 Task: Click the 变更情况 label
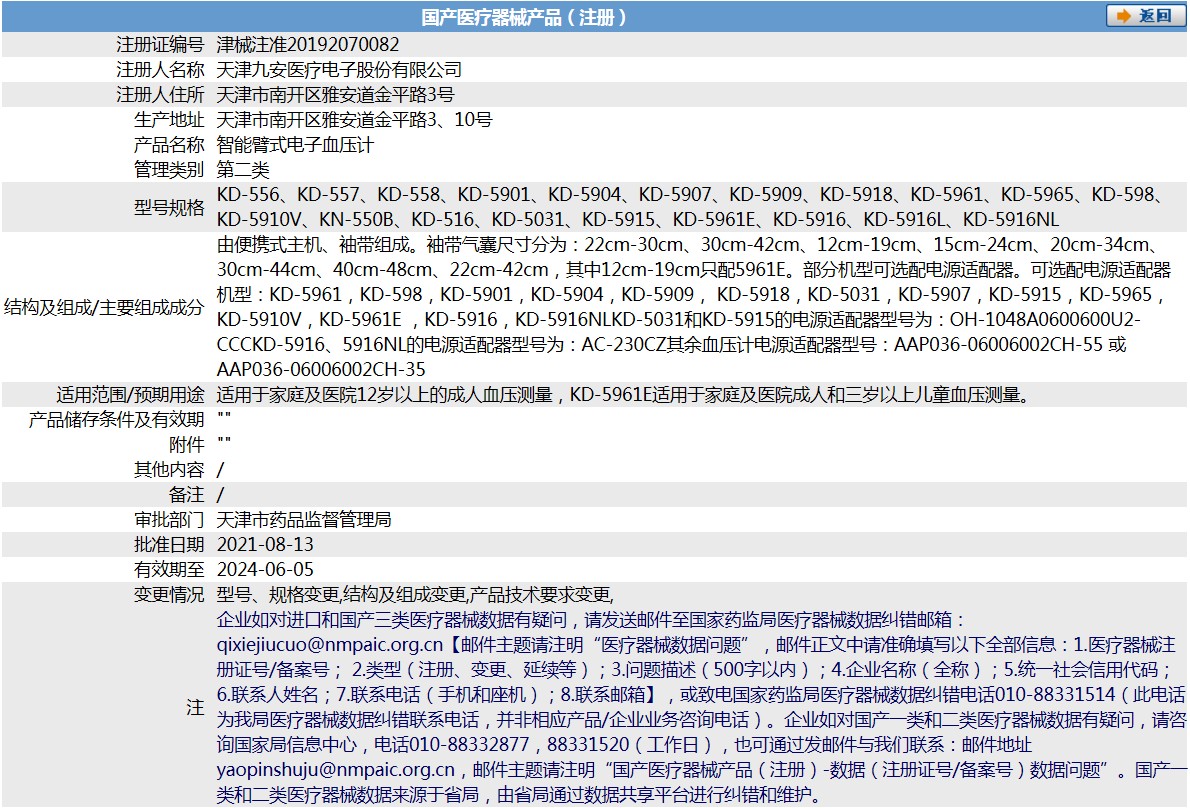[x=169, y=596]
